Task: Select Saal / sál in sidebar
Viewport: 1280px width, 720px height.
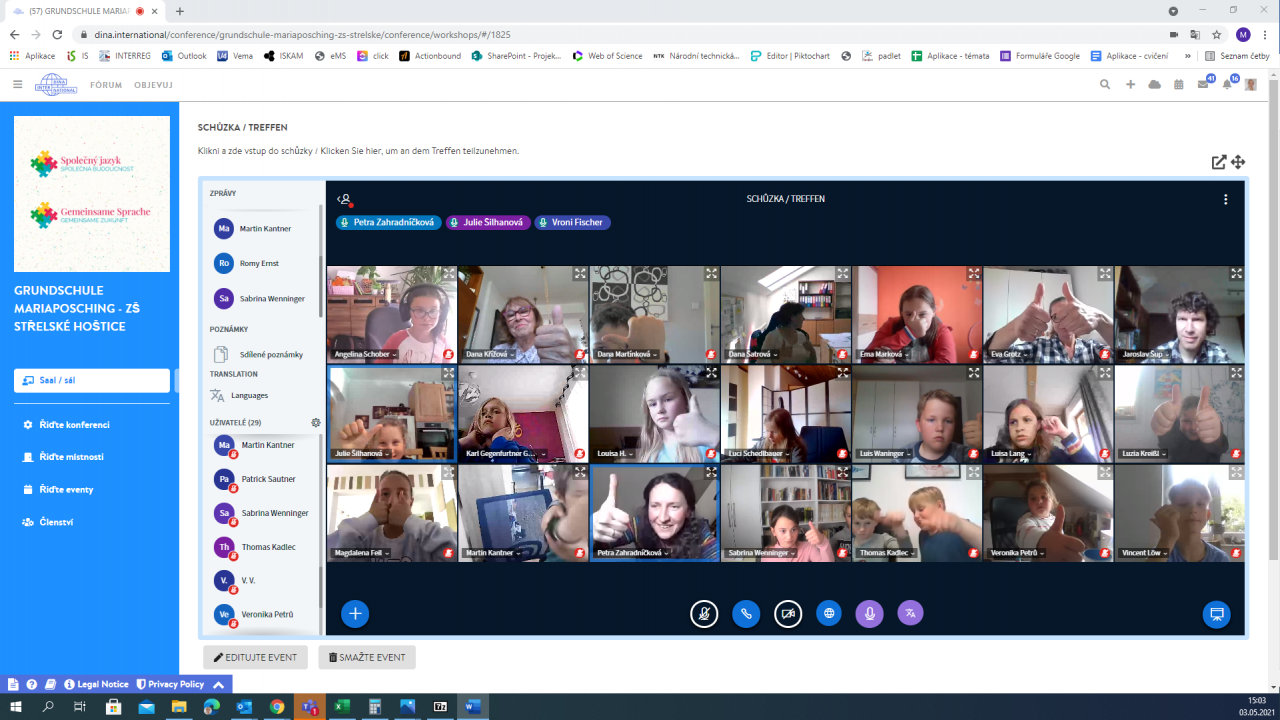Action: tap(92, 380)
